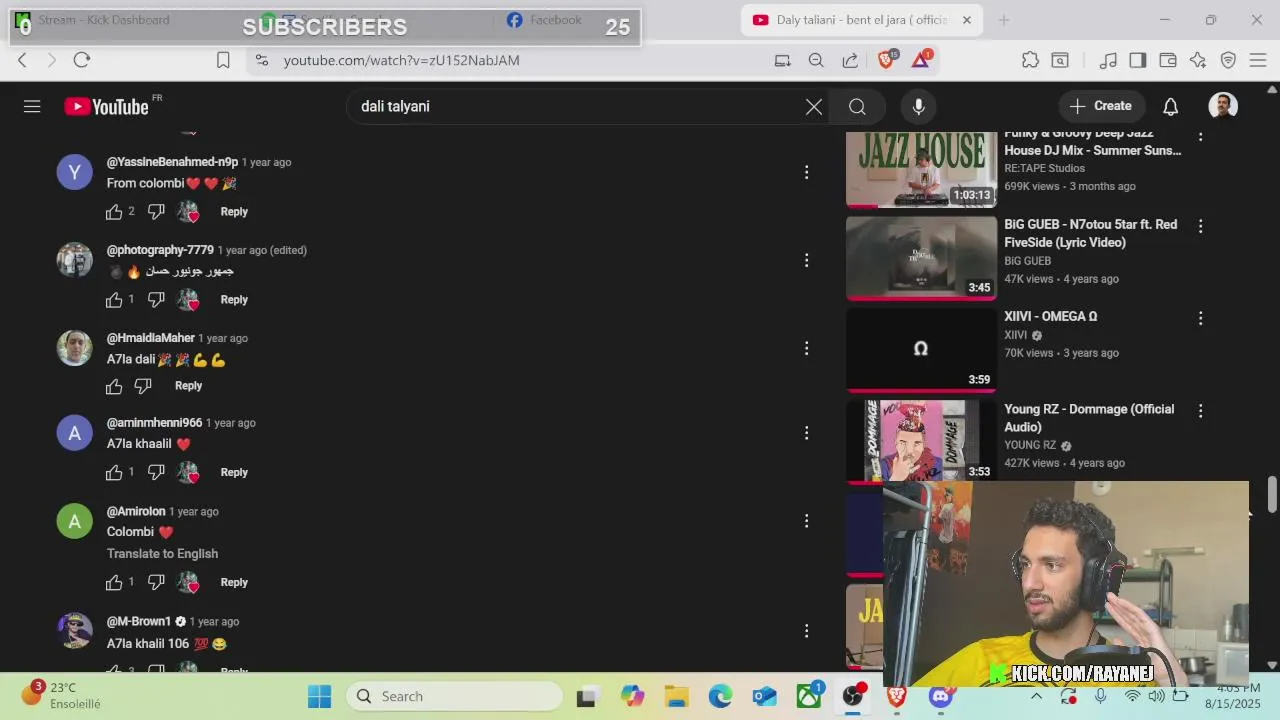Viewport: 1280px width, 720px height.
Task: Reply to @YassineBenahmed-n9p's comment
Action: 234,211
